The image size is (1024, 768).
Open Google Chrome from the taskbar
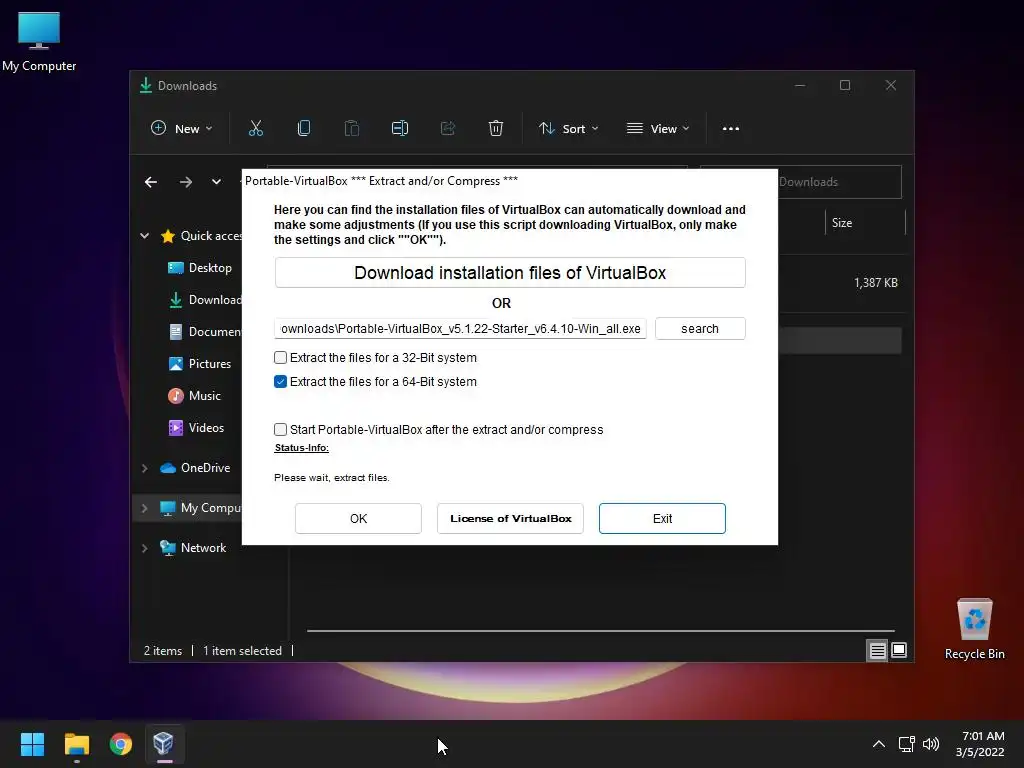pyautogui.click(x=120, y=744)
